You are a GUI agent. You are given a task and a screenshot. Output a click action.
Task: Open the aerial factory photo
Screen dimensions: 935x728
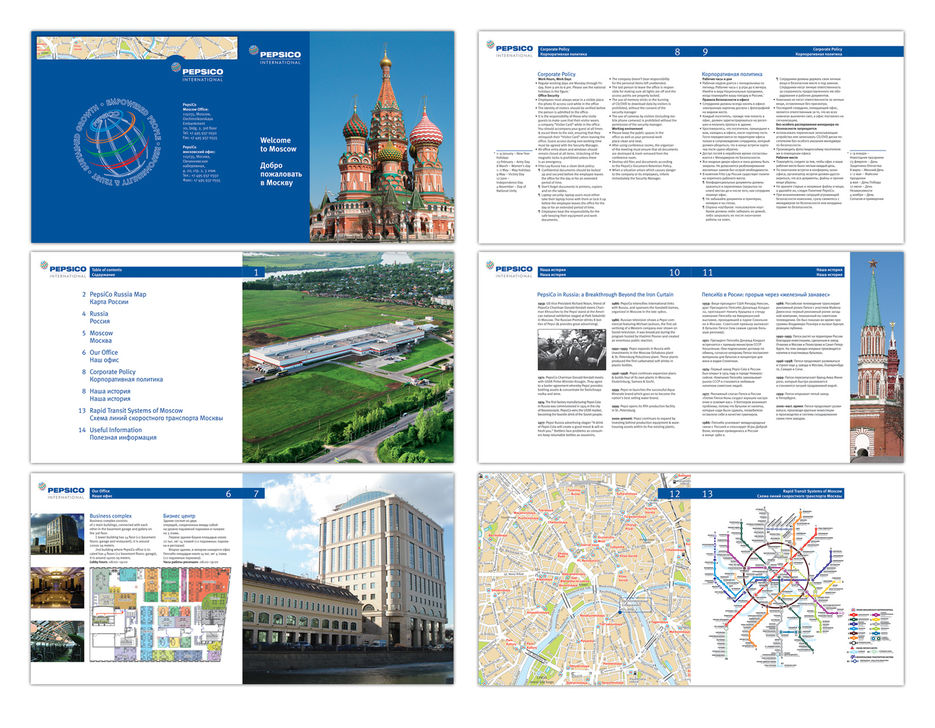348,357
